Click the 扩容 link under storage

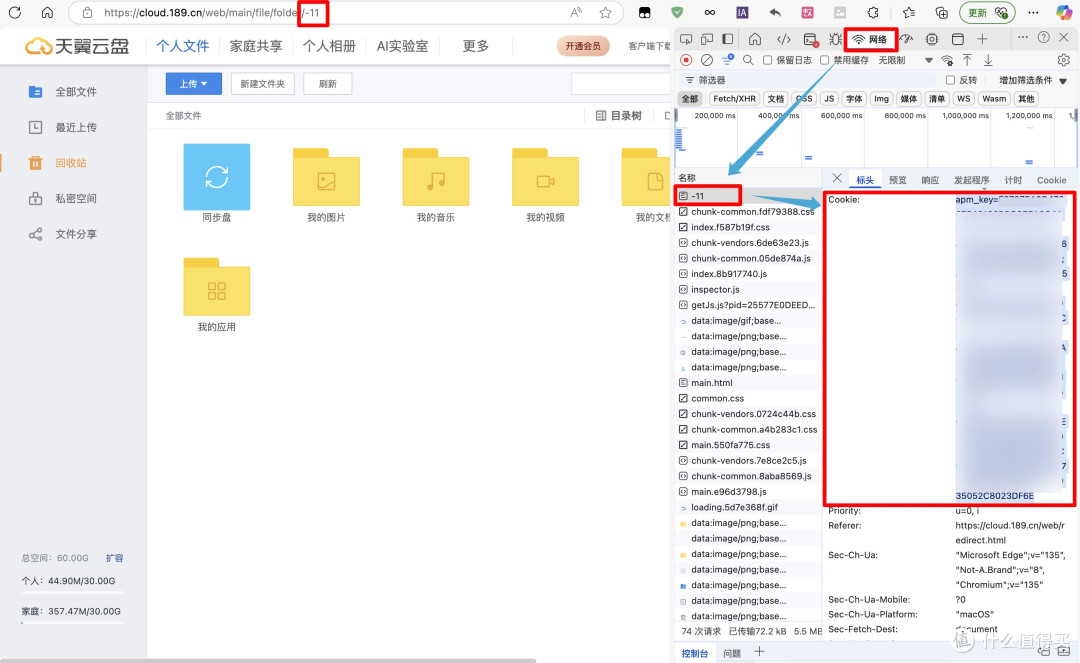point(114,558)
